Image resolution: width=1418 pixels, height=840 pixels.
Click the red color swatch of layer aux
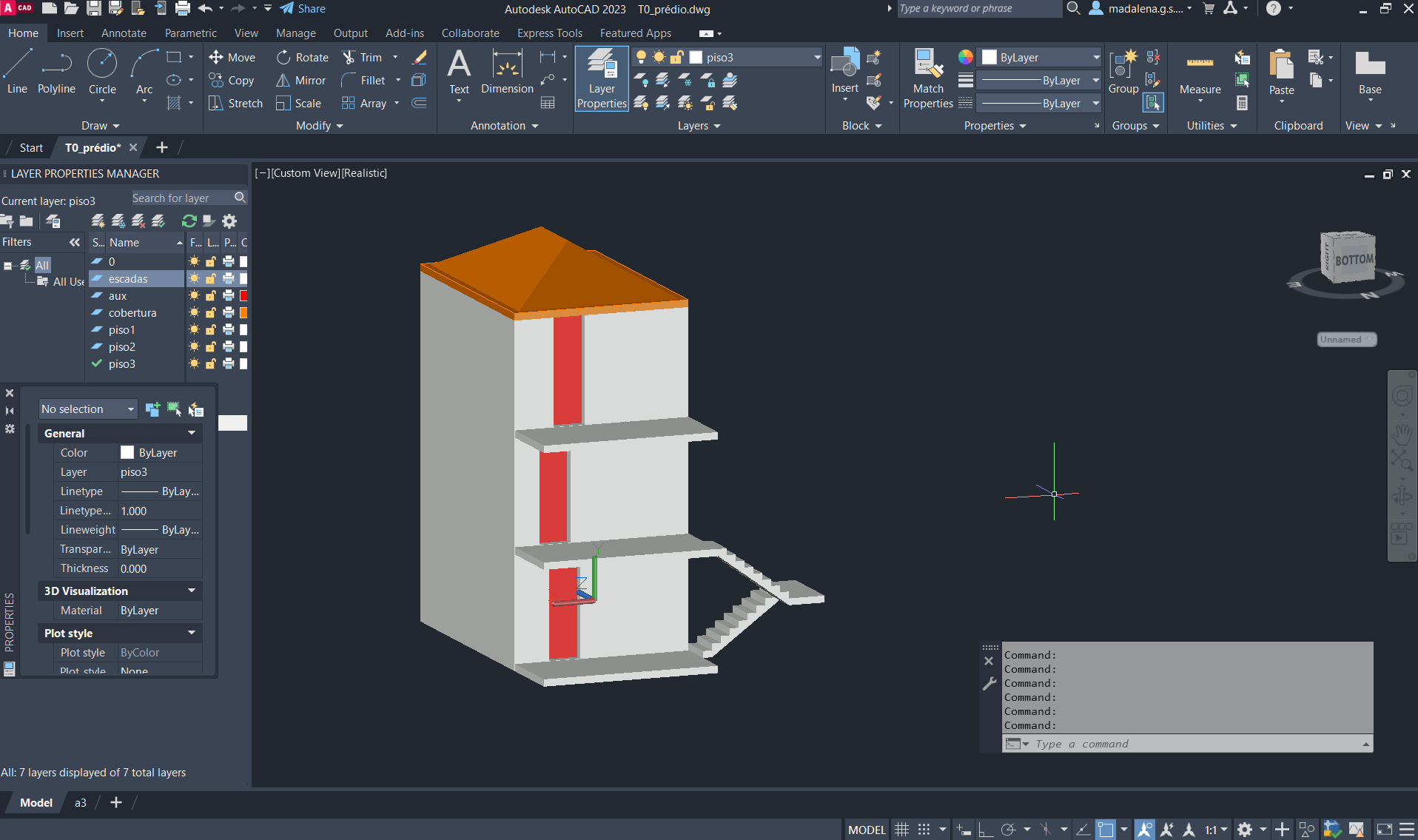click(x=243, y=296)
